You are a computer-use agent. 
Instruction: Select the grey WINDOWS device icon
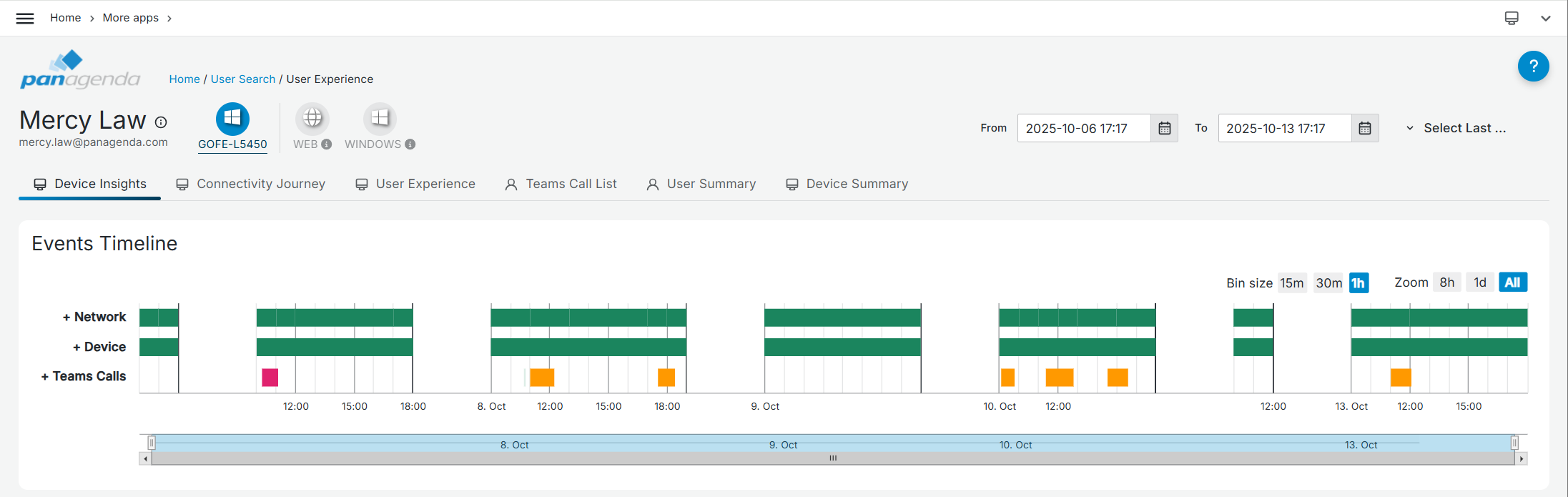point(380,119)
